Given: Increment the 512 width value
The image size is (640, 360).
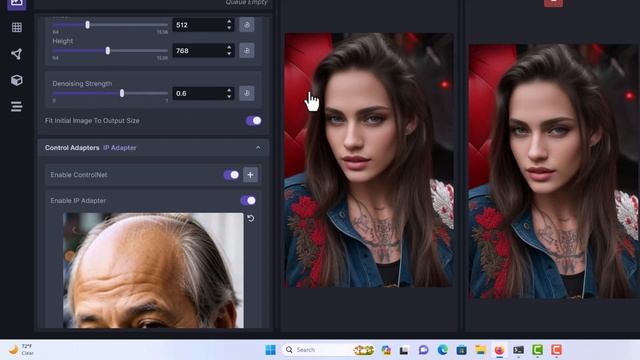Looking at the screenshot, I should click(229, 22).
